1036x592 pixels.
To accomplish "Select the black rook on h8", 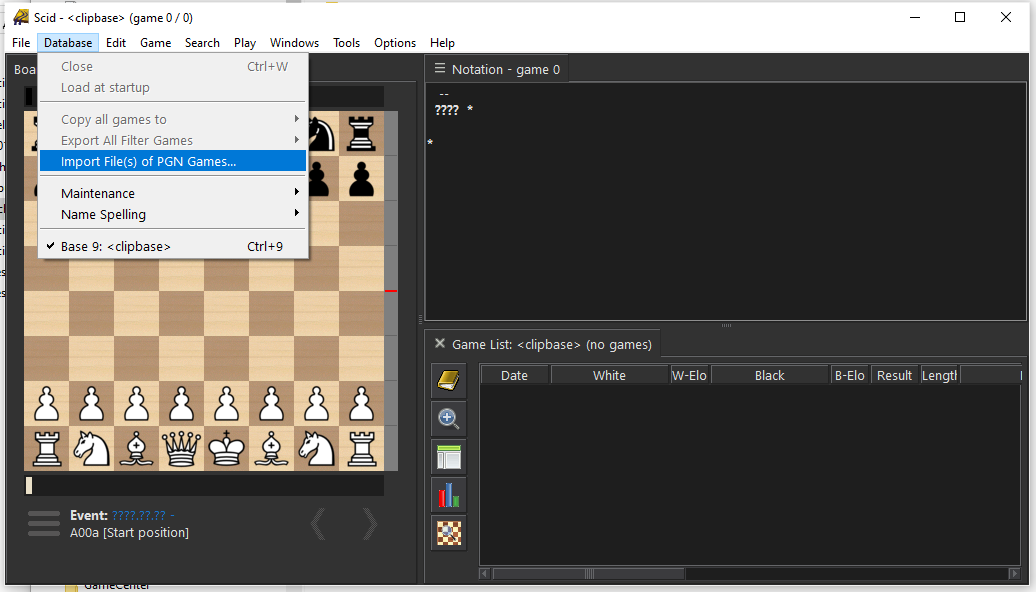I will pos(361,133).
